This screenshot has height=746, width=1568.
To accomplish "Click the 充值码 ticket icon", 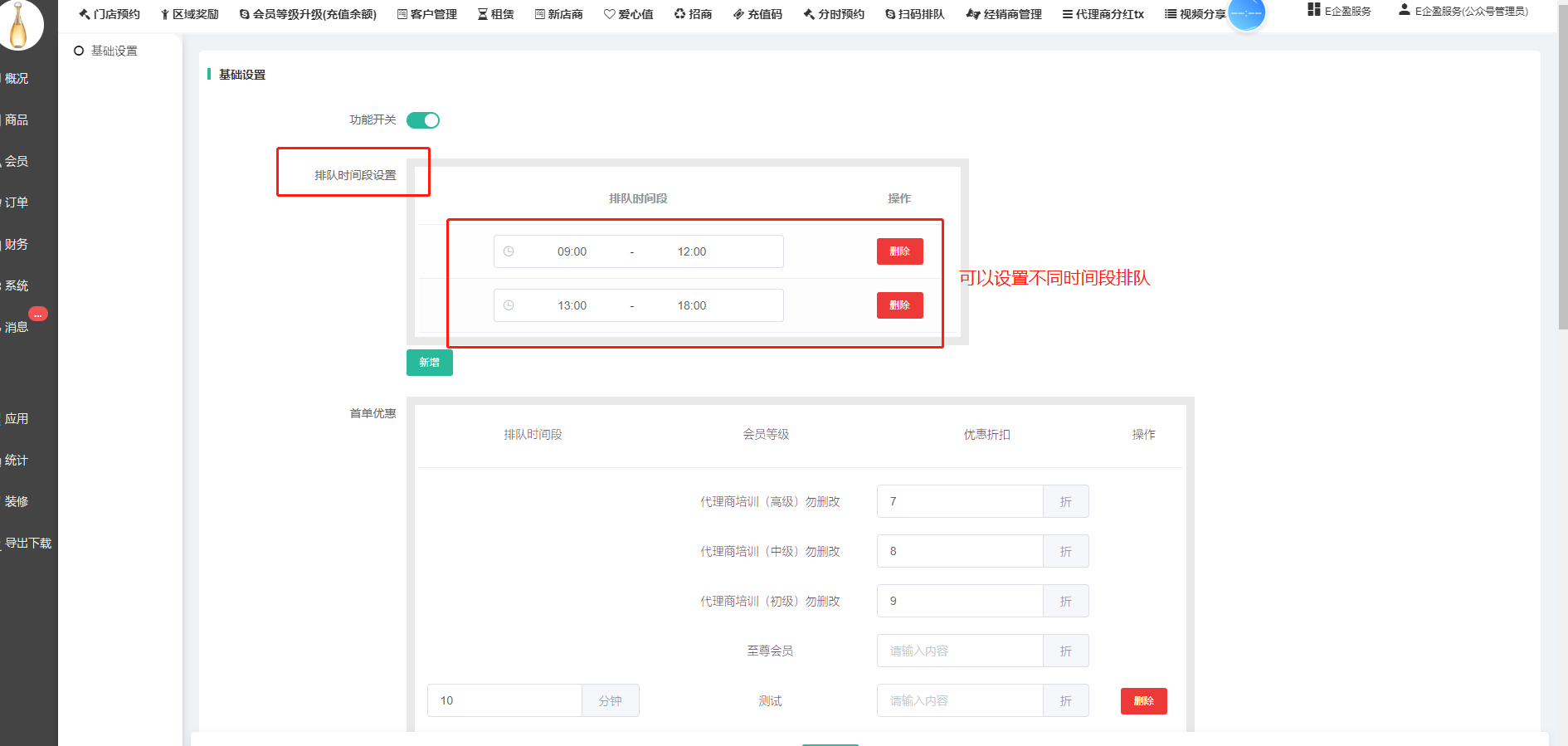I will pyautogui.click(x=738, y=14).
